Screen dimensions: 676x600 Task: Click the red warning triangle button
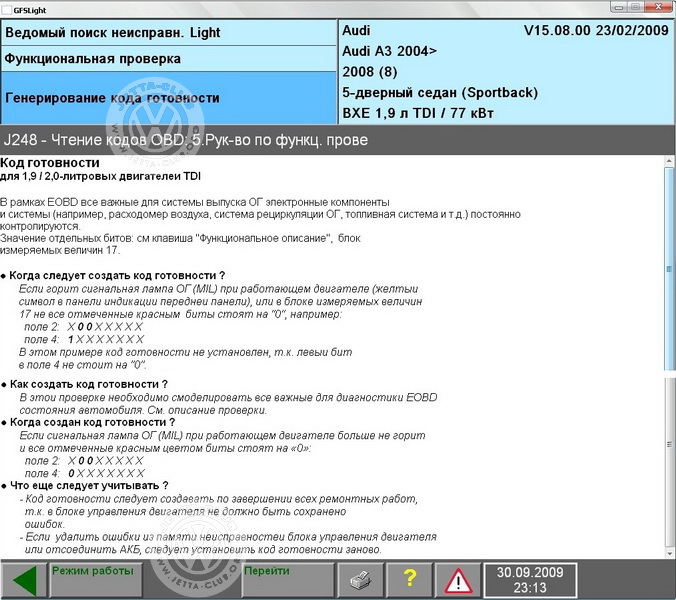(x=458, y=580)
